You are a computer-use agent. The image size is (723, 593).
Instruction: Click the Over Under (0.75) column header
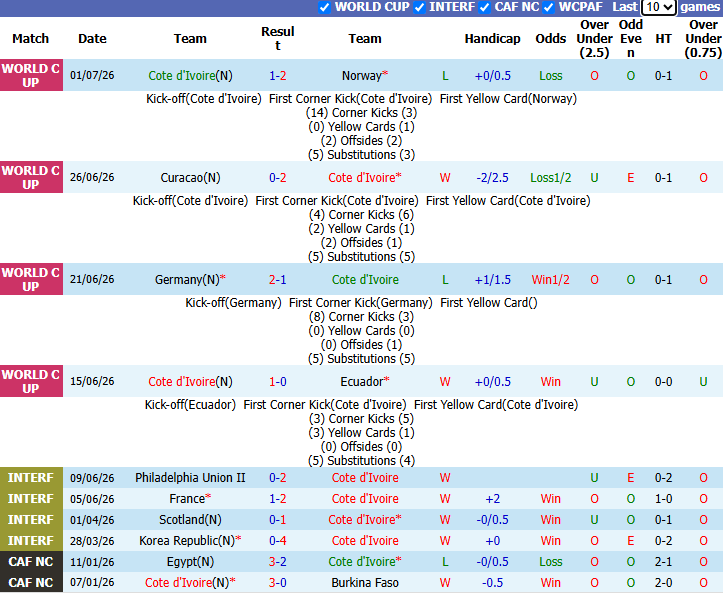click(703, 39)
